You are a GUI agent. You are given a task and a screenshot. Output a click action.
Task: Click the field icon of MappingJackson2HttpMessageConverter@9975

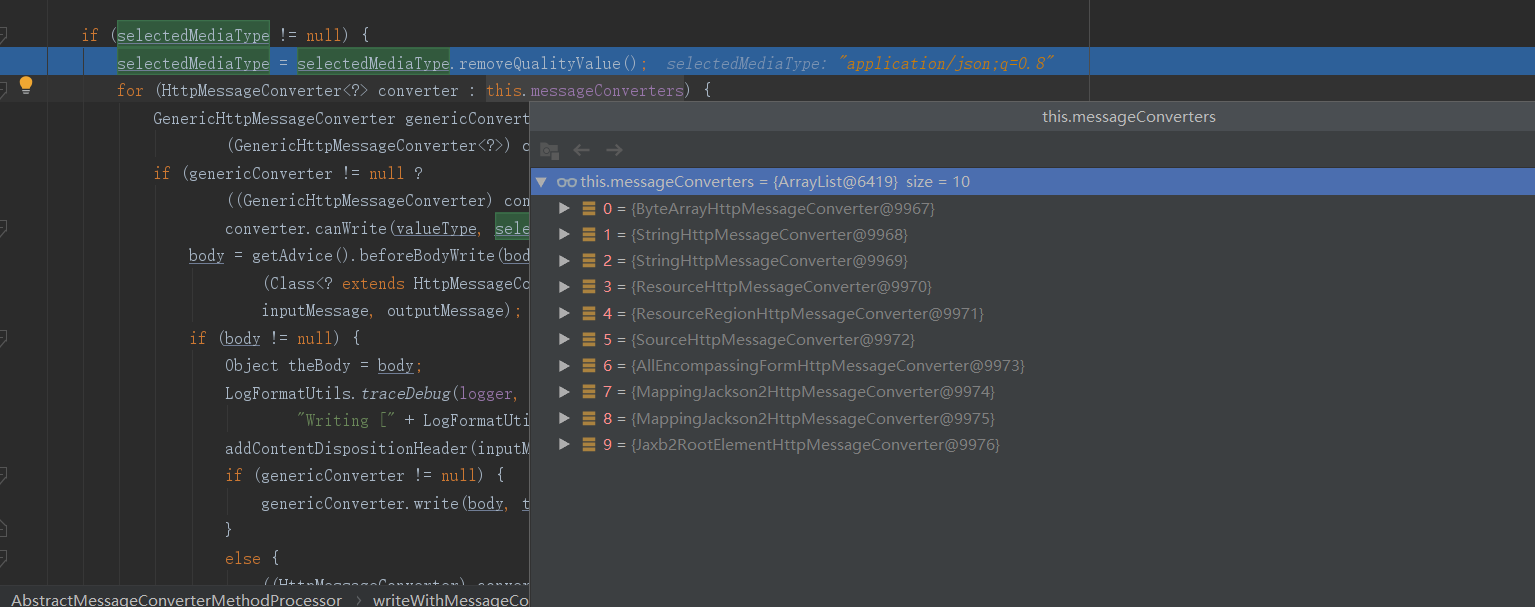point(590,418)
